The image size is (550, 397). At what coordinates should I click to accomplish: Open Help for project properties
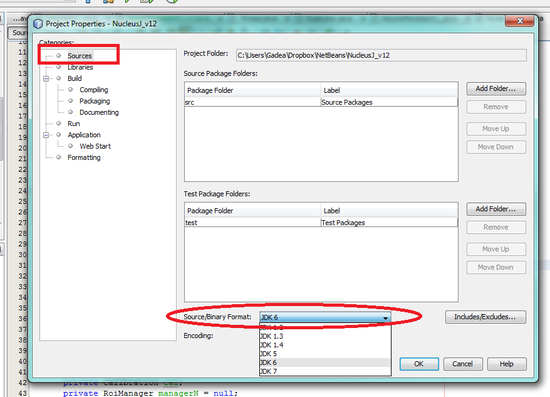(507, 364)
